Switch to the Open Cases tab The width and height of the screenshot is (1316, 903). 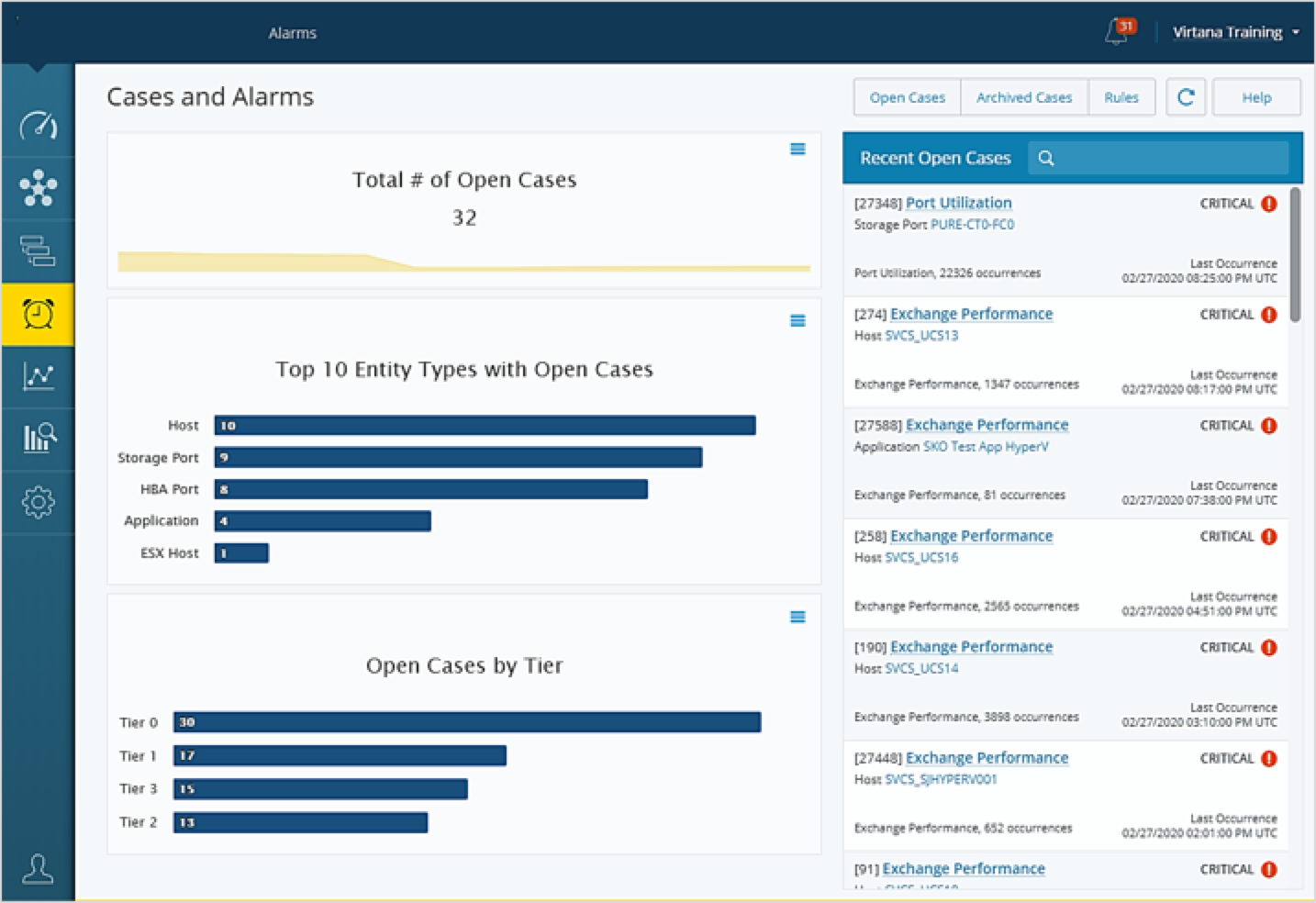tap(907, 97)
